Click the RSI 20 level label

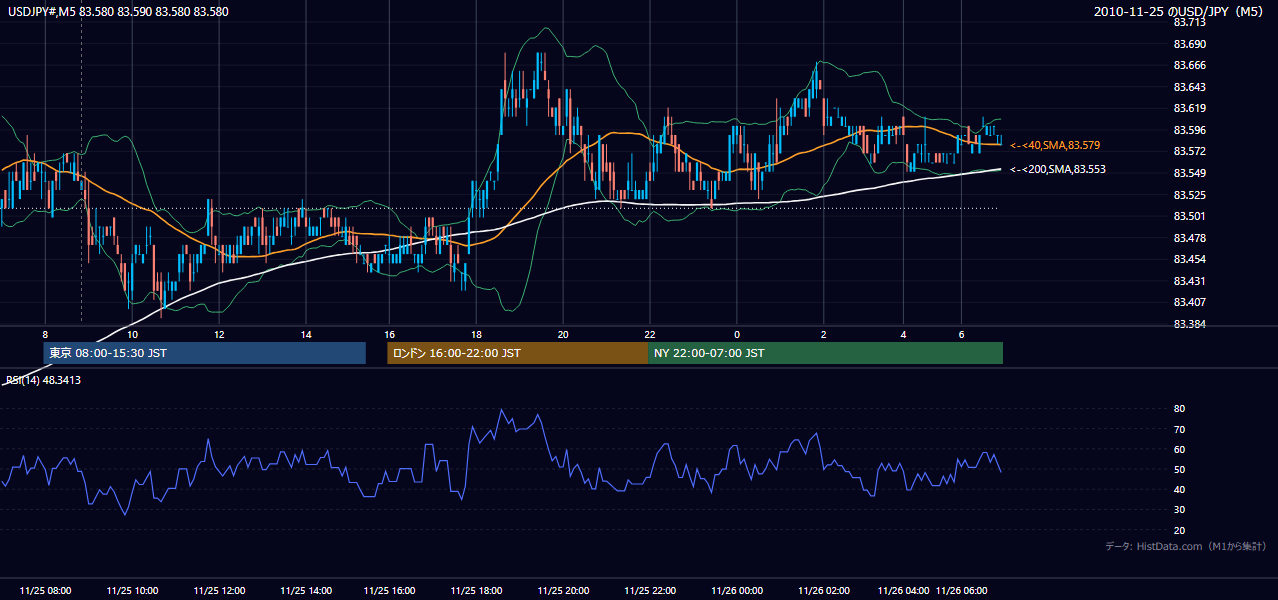click(x=1179, y=530)
